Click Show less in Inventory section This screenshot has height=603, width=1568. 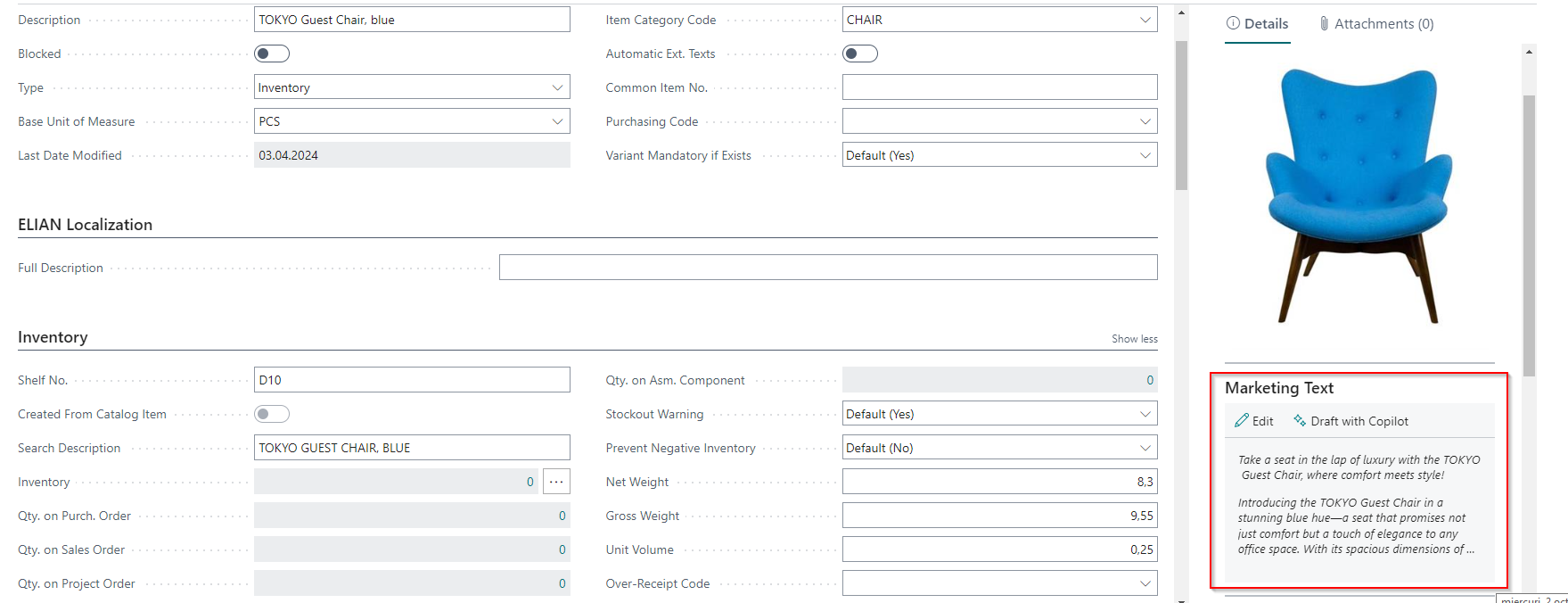point(1134,339)
